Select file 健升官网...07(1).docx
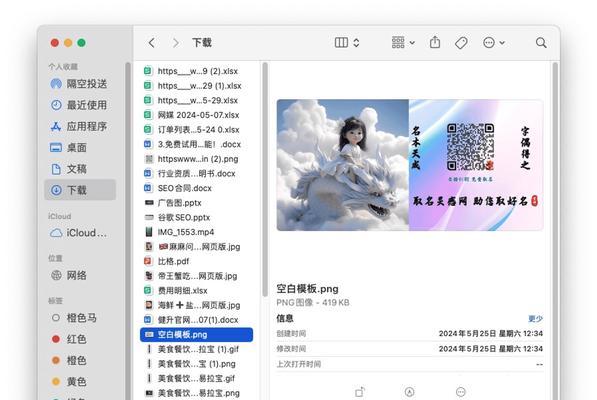The height and width of the screenshot is (400, 597). [196, 320]
